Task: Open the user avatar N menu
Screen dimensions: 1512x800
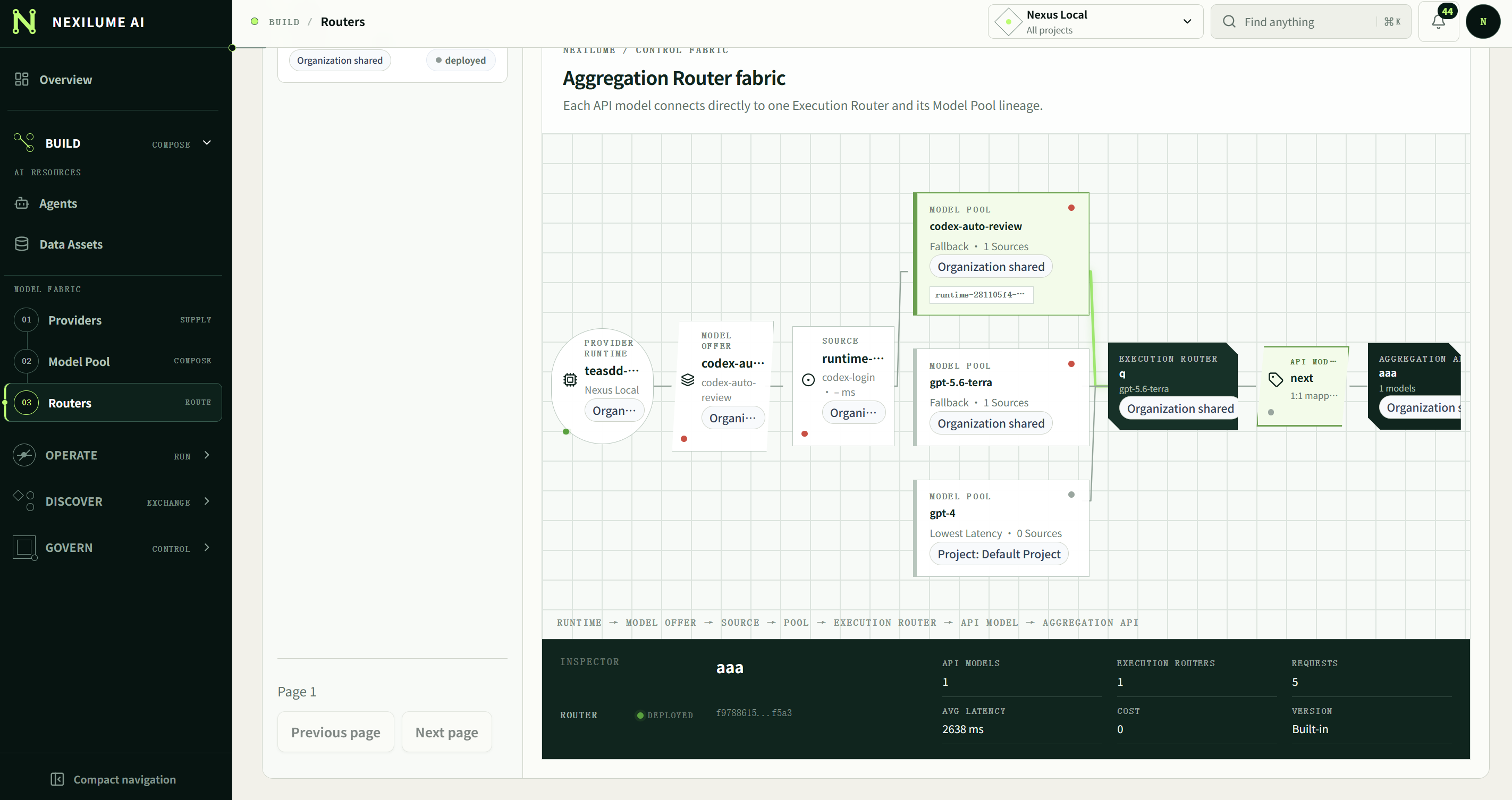Action: [1483, 22]
